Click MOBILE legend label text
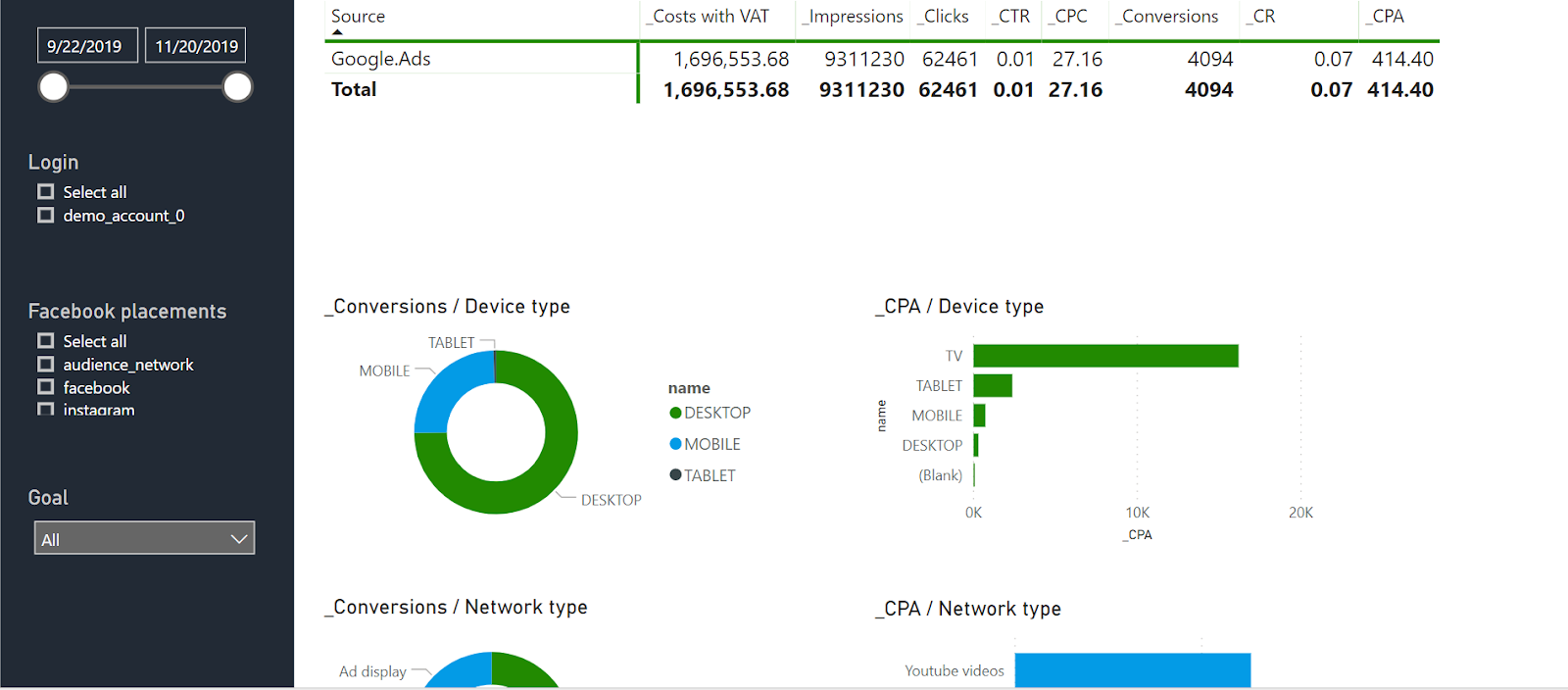1568x690 pixels. [712, 444]
